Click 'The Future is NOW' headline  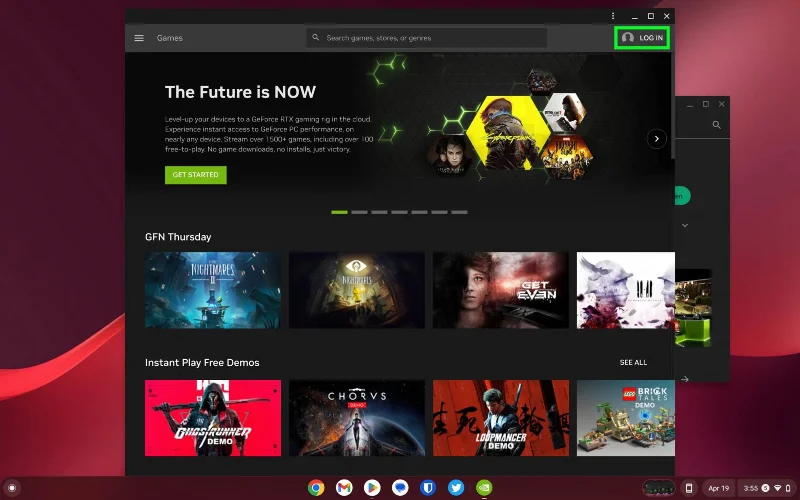point(240,92)
